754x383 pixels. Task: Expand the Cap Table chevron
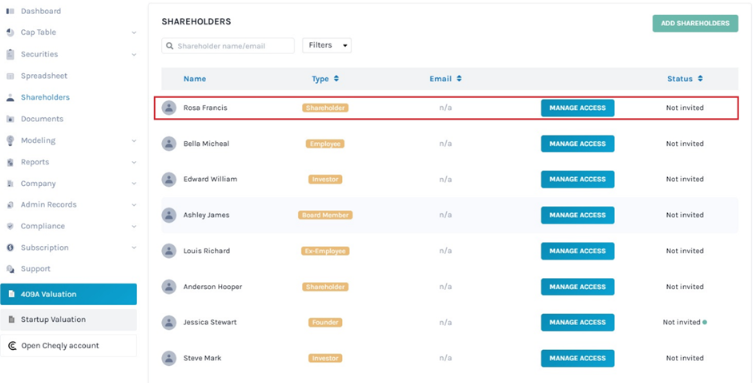[134, 33]
